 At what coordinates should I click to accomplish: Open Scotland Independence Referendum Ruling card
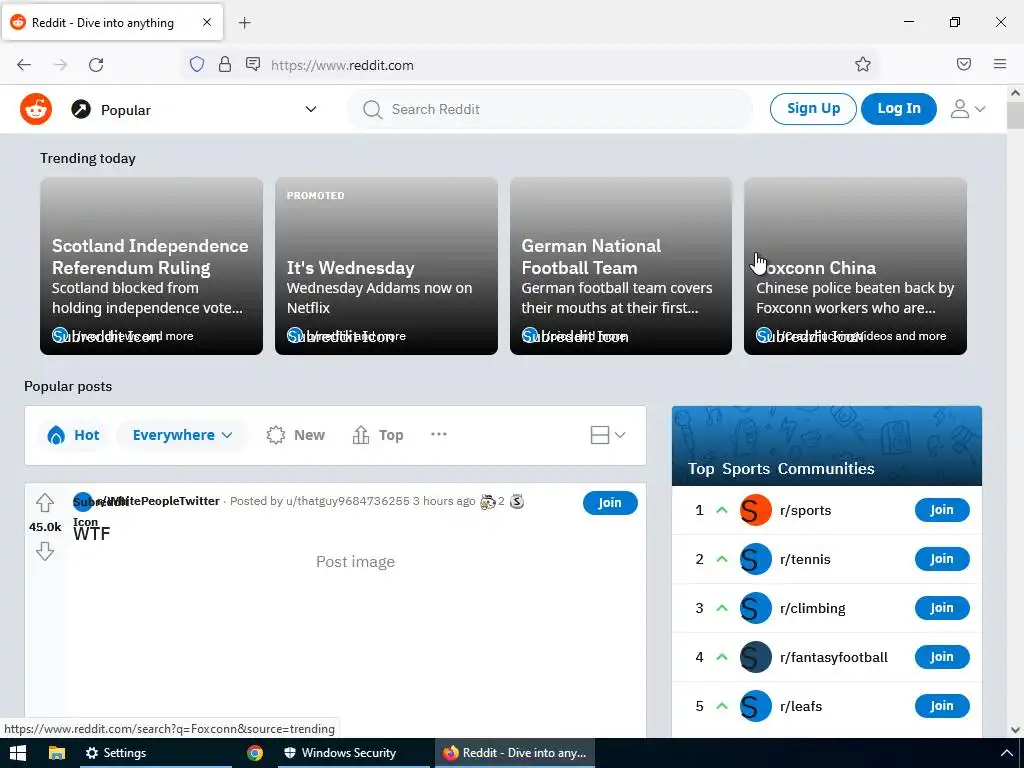tap(152, 266)
